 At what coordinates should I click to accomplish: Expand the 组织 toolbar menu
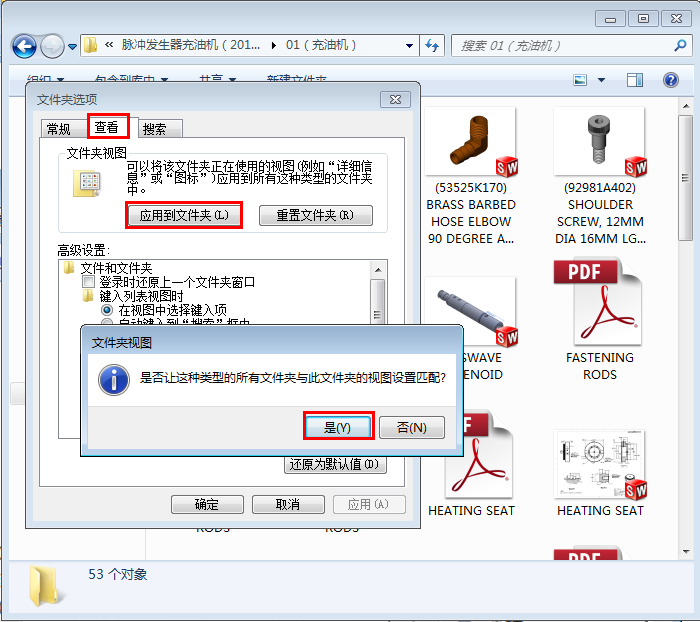(45, 80)
